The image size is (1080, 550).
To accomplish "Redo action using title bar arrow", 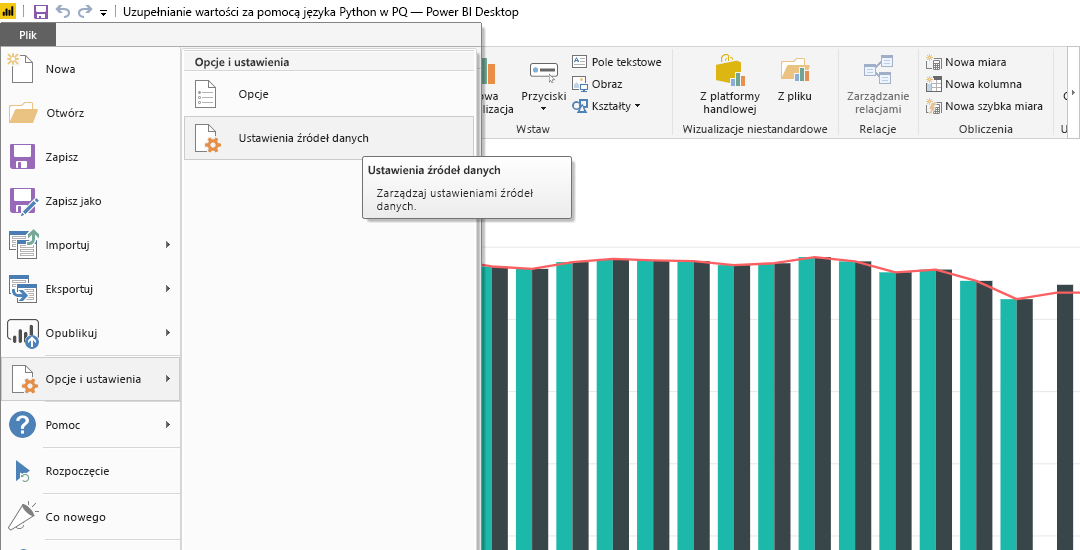I will [85, 12].
